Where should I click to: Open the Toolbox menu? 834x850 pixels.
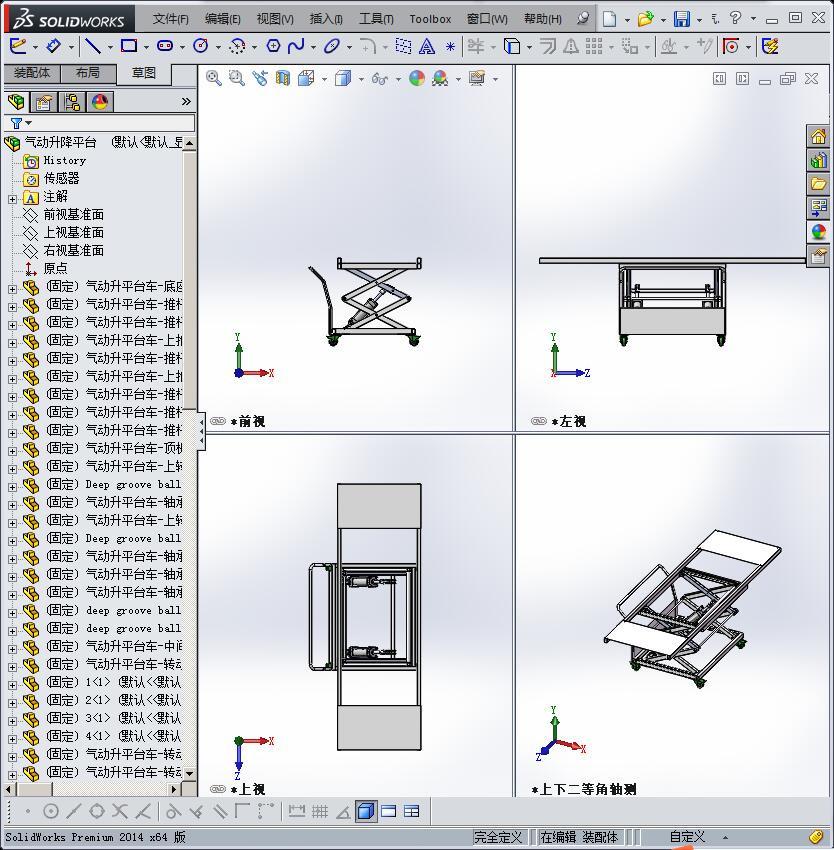(430, 19)
